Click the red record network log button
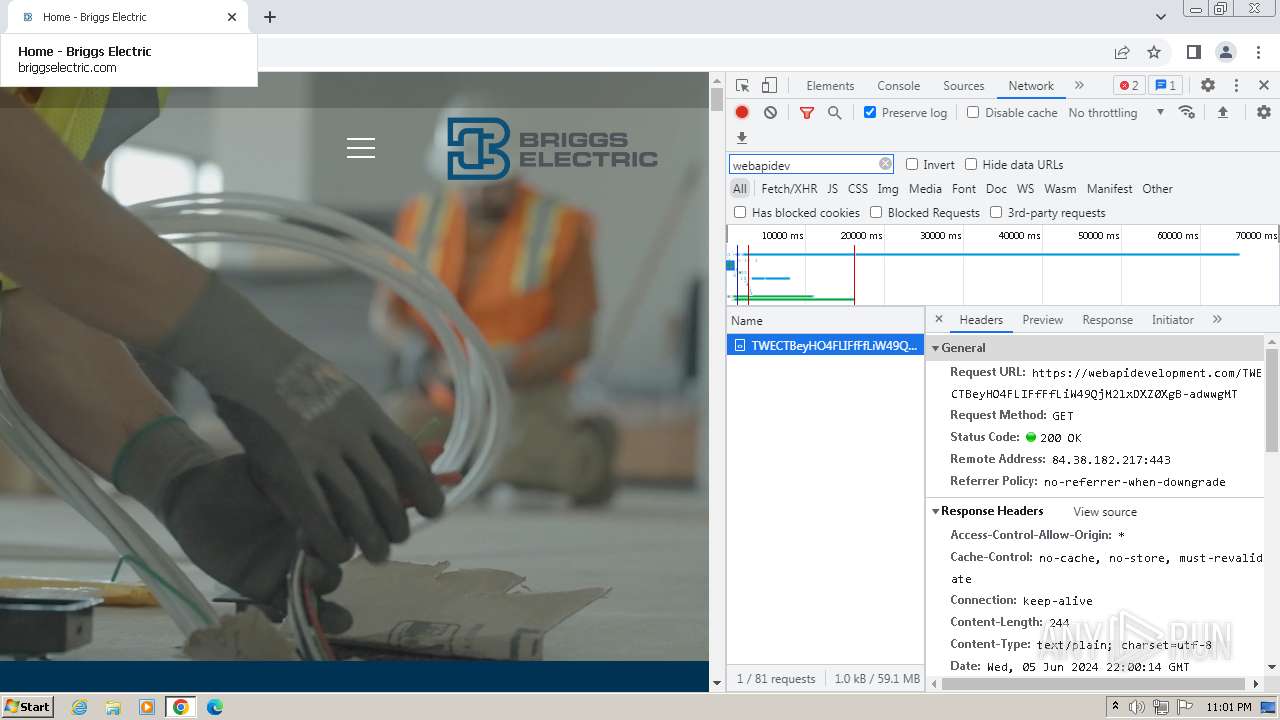The width and height of the screenshot is (1280, 720). pyautogui.click(x=742, y=113)
